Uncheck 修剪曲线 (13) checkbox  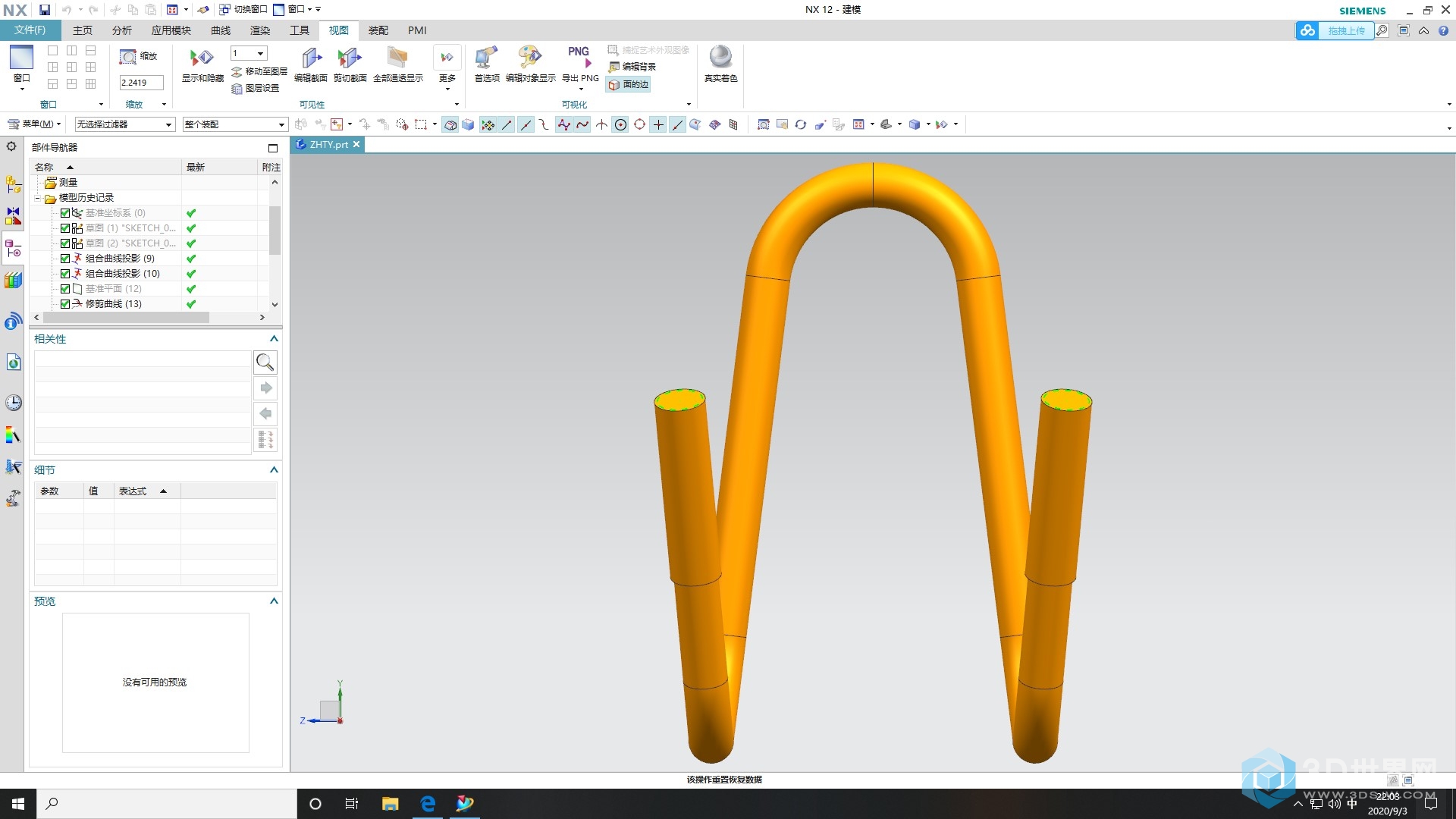click(x=65, y=304)
